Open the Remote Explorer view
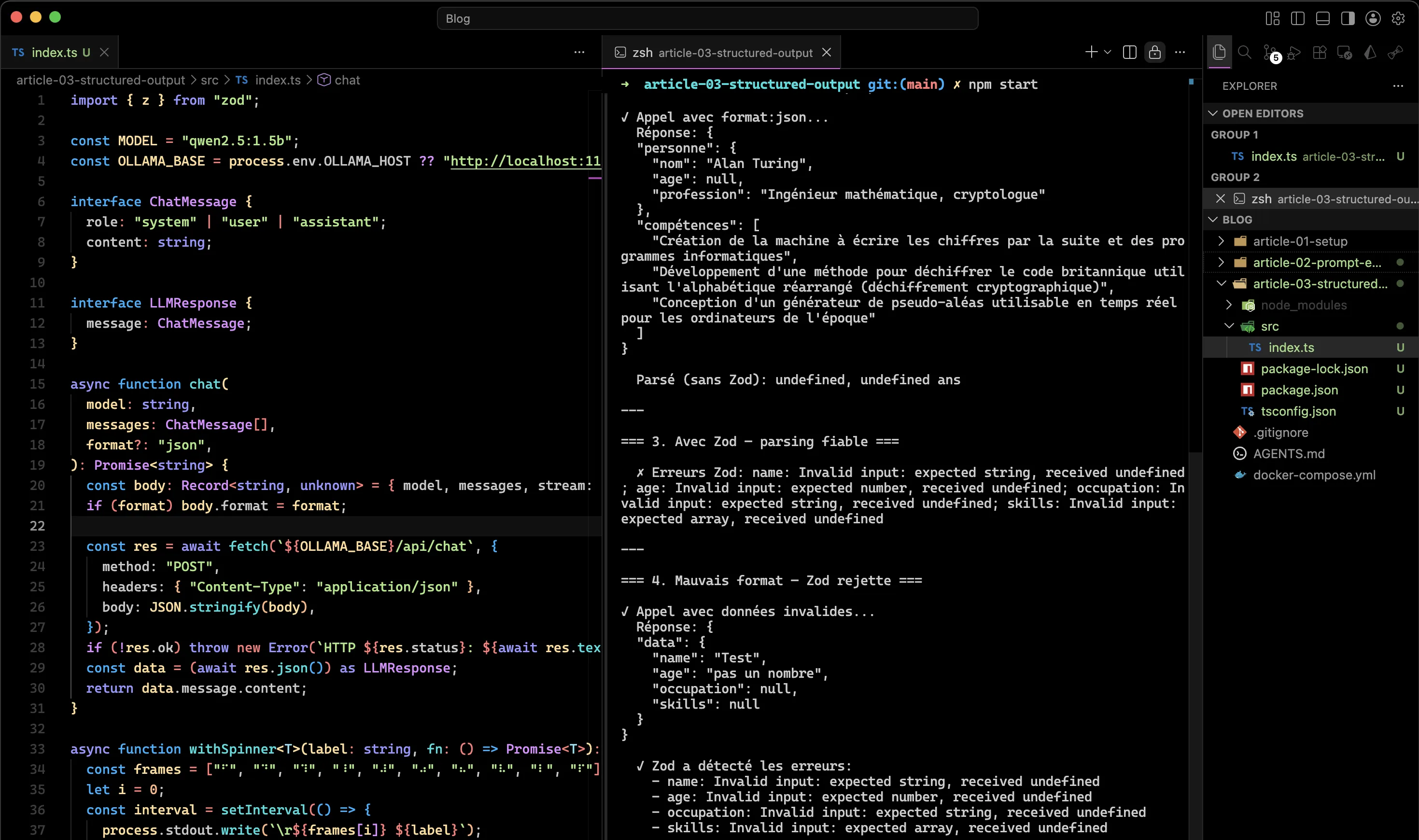 click(x=1344, y=53)
